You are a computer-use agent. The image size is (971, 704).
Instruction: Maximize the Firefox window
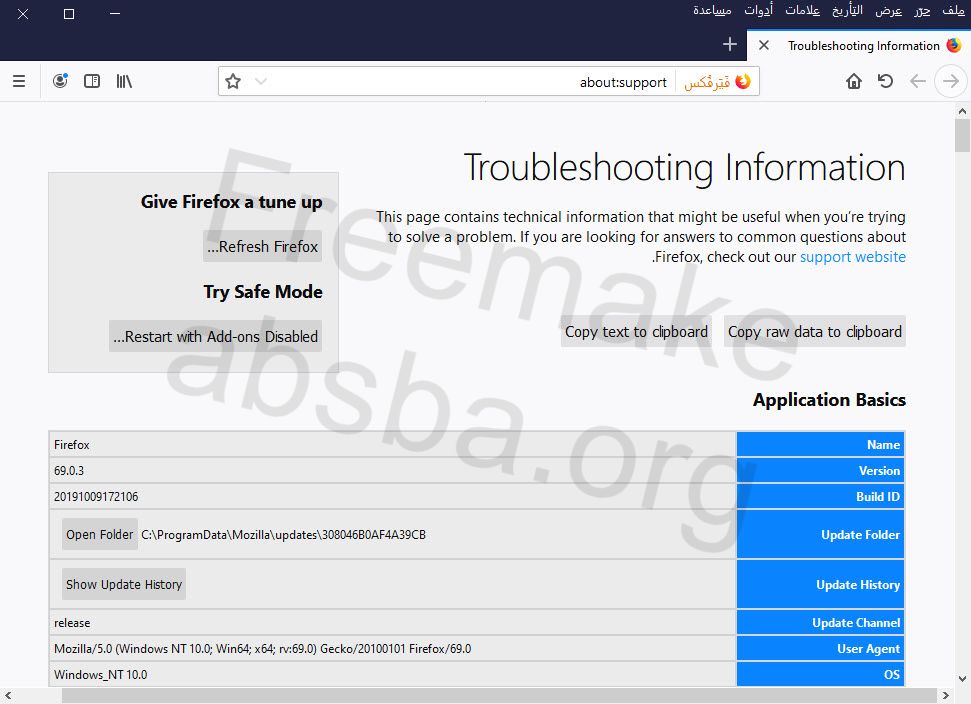click(x=69, y=14)
